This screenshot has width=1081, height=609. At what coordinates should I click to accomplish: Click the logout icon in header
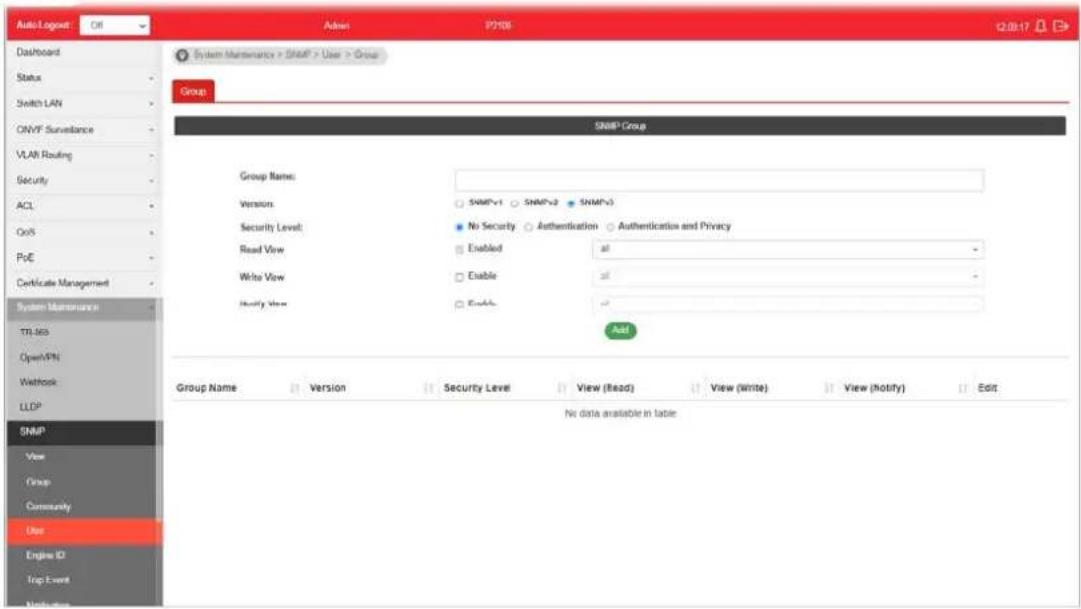1060,26
